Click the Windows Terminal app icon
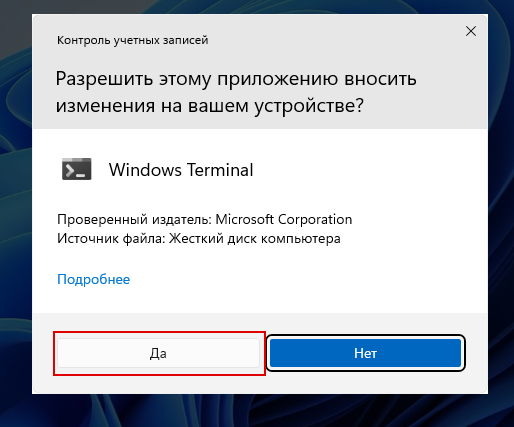514x427 pixels. coord(76,169)
